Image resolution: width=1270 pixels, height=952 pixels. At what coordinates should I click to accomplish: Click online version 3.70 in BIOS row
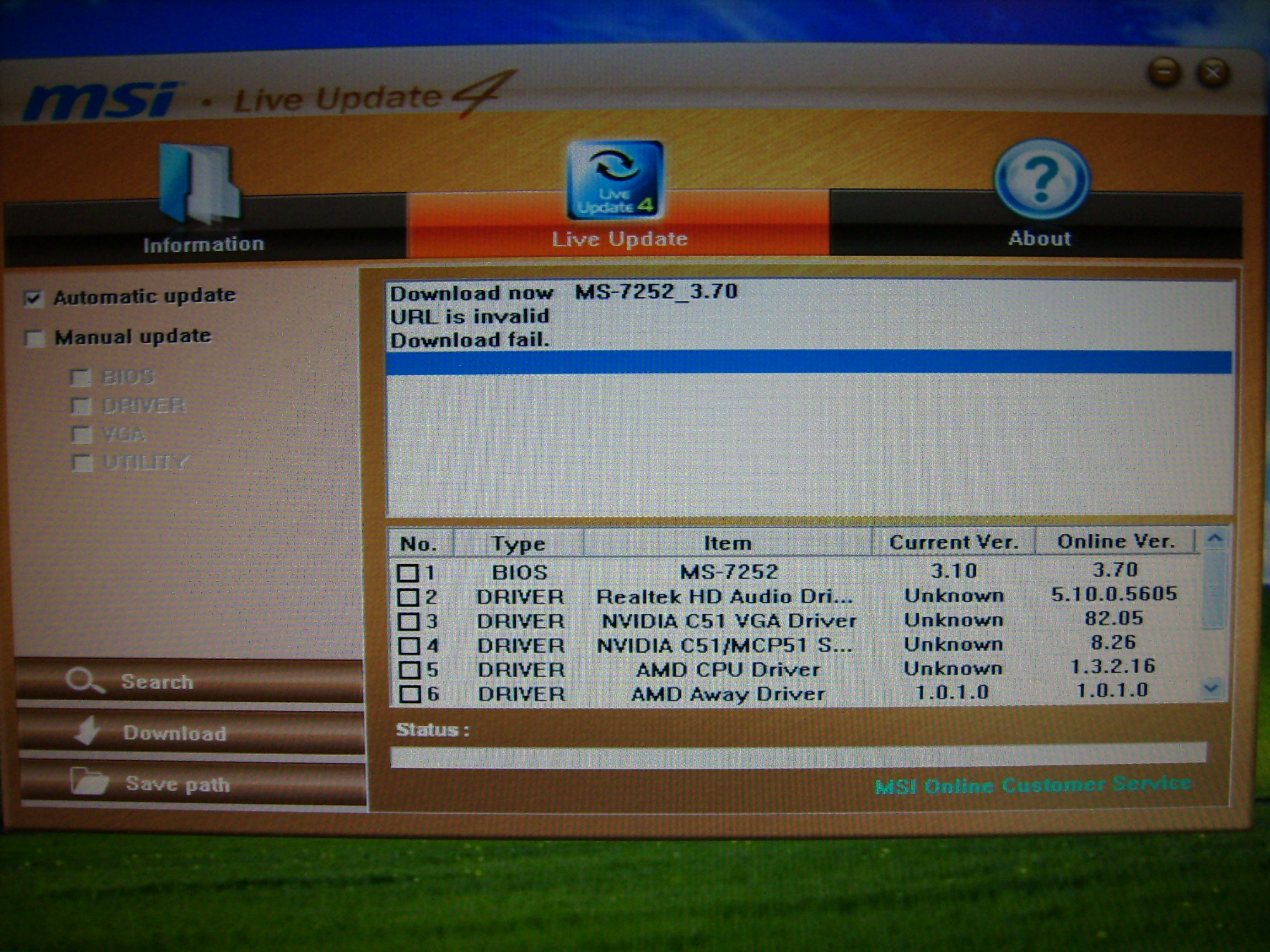(1115, 569)
